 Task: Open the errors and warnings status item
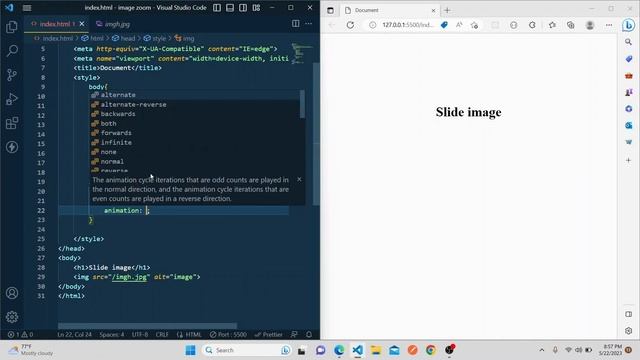(20, 335)
